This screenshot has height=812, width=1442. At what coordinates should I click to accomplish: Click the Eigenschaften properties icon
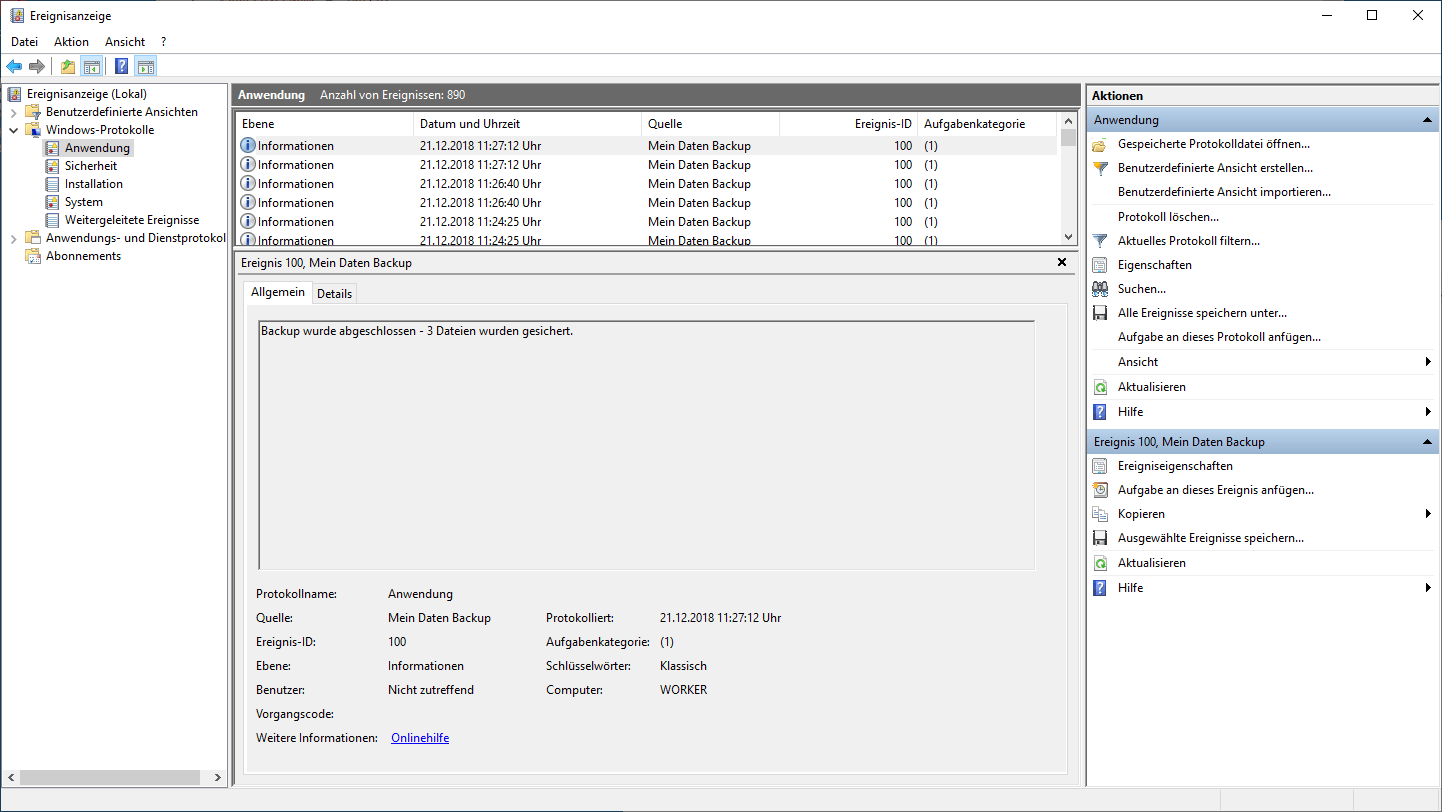click(1100, 265)
